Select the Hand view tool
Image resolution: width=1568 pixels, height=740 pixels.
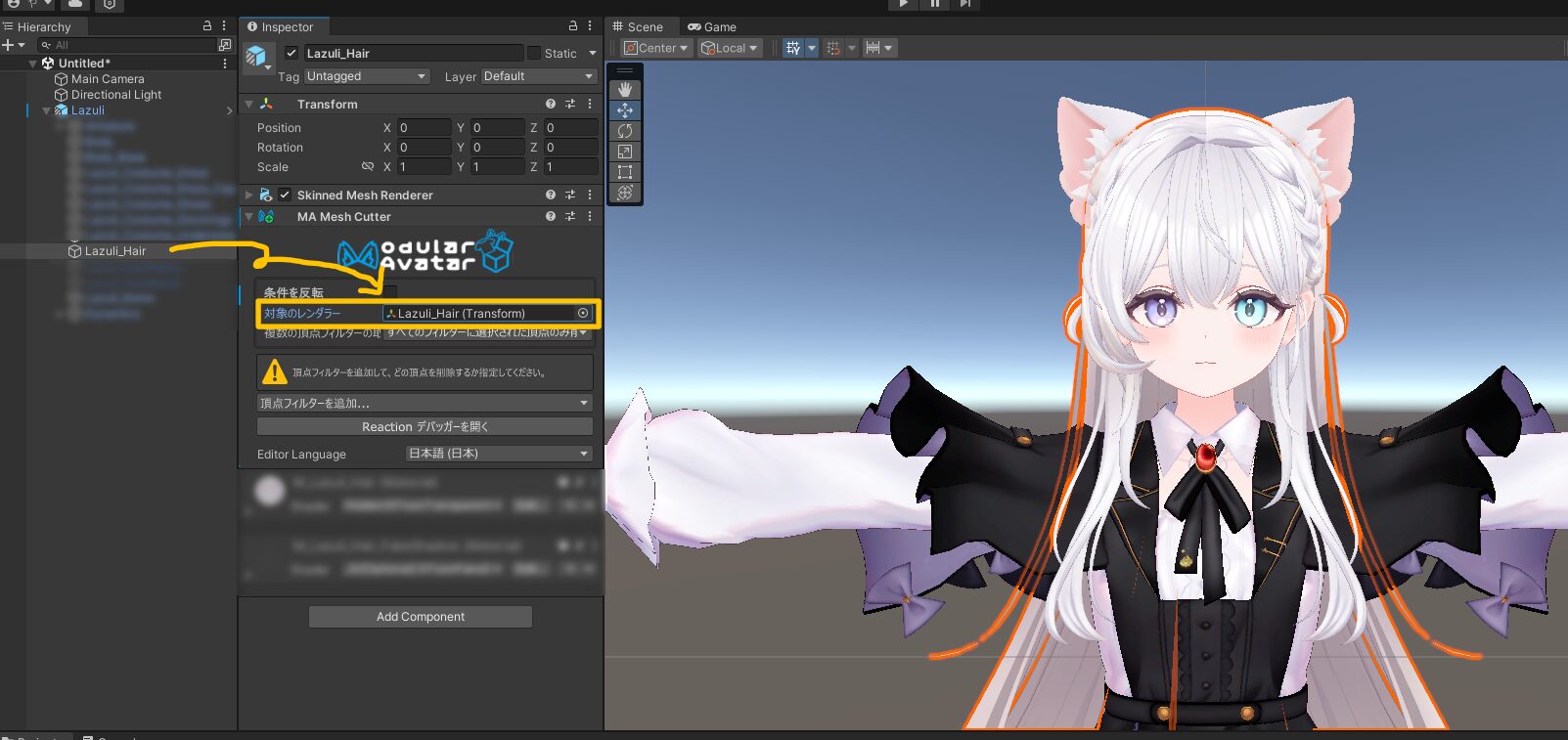pyautogui.click(x=625, y=89)
